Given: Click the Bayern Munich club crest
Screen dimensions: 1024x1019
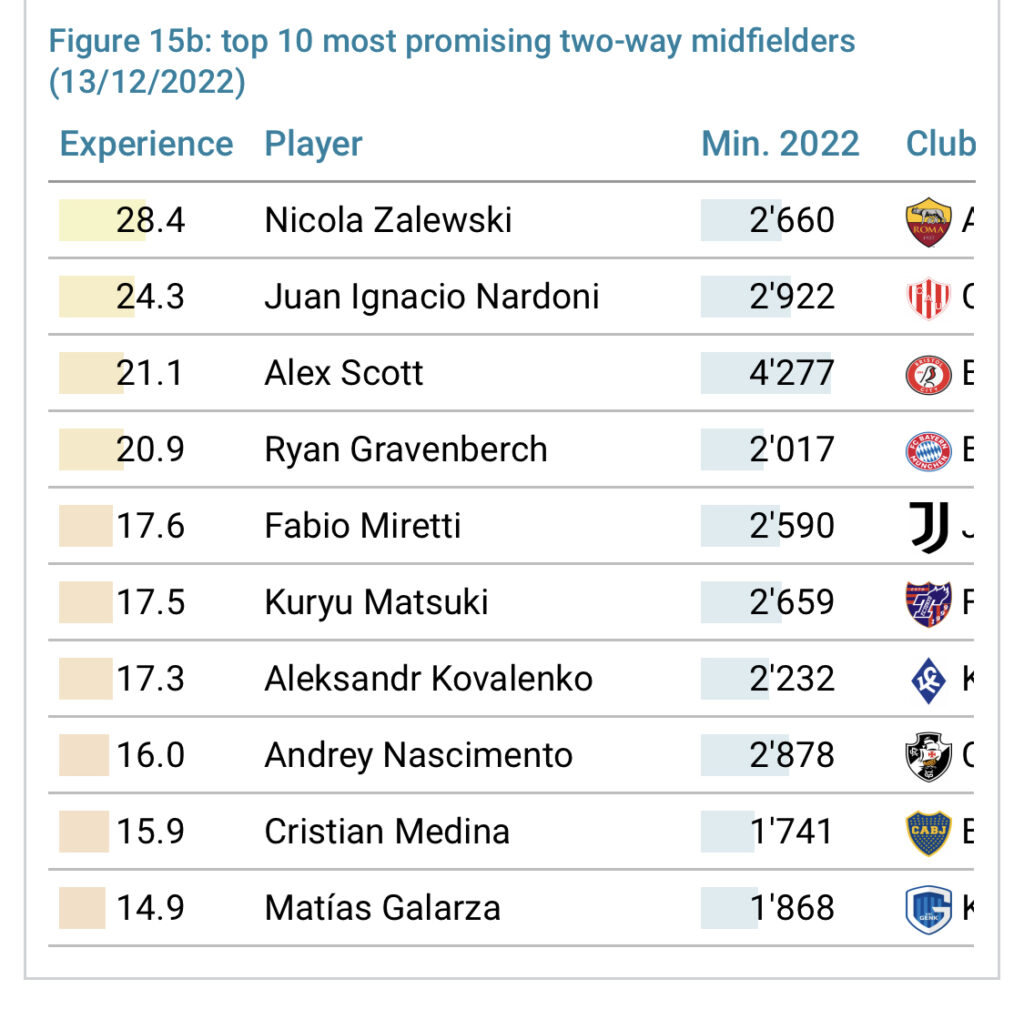Looking at the screenshot, I should pos(927,450).
